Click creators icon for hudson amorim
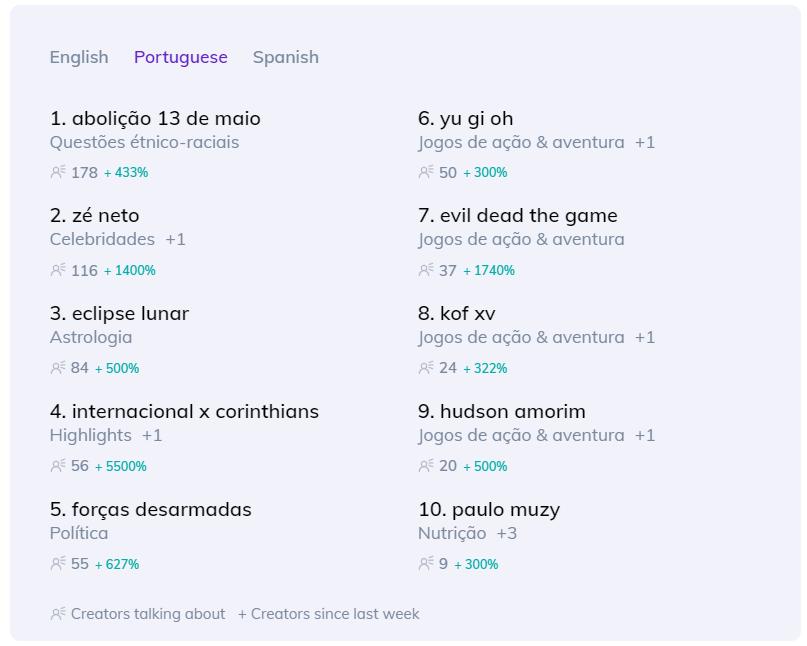The width and height of the screenshot is (807, 646). pyautogui.click(x=426, y=466)
